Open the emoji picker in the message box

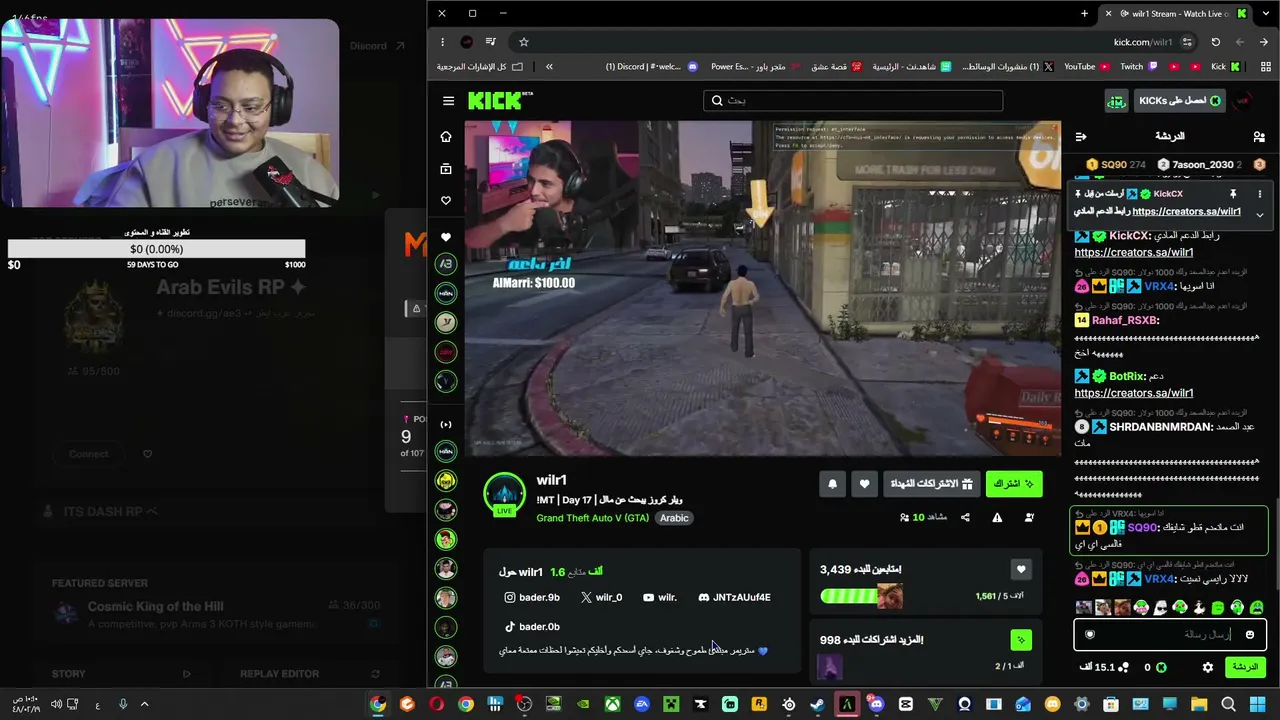click(x=1249, y=634)
